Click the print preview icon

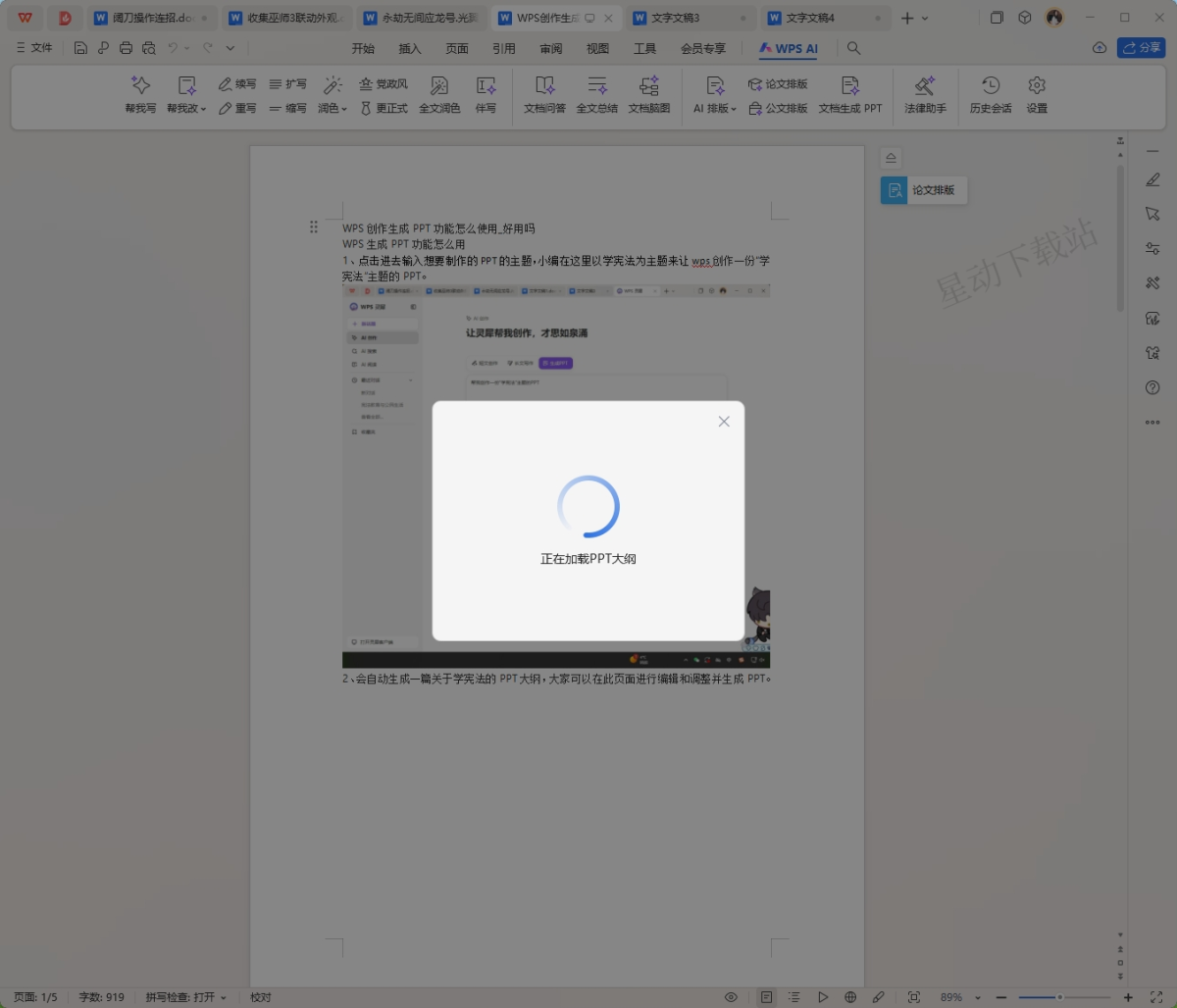pyautogui.click(x=148, y=47)
